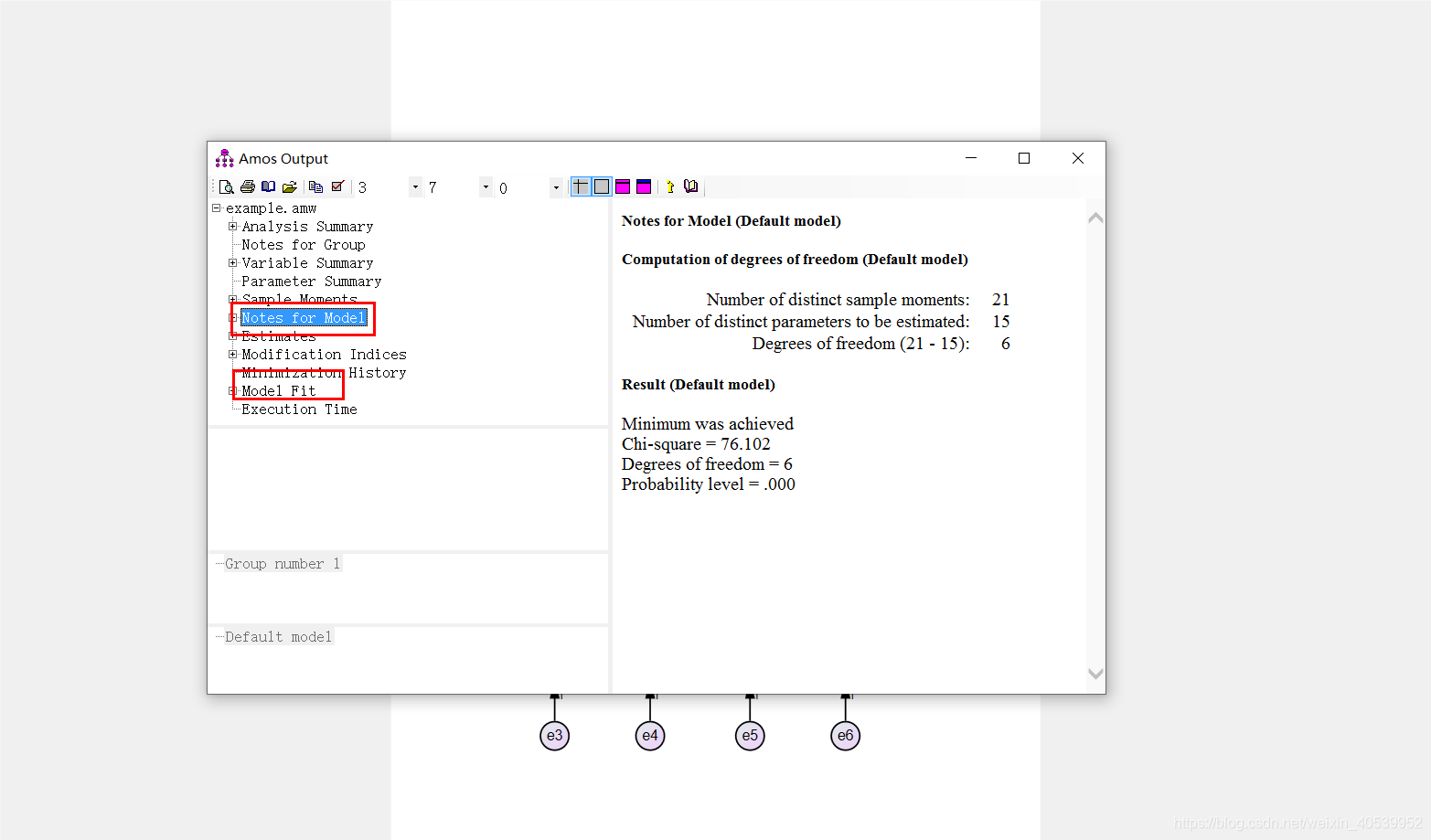Select Execution Time item

click(x=299, y=409)
